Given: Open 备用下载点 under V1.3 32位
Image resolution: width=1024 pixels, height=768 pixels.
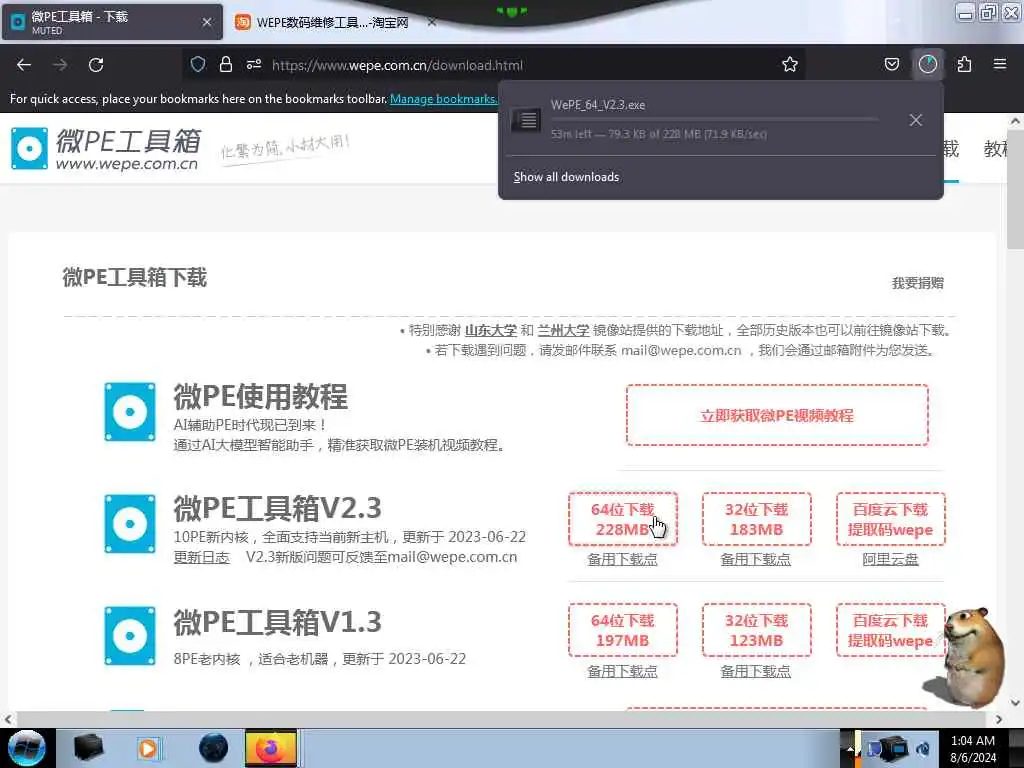Looking at the screenshot, I should pyautogui.click(x=756, y=671).
